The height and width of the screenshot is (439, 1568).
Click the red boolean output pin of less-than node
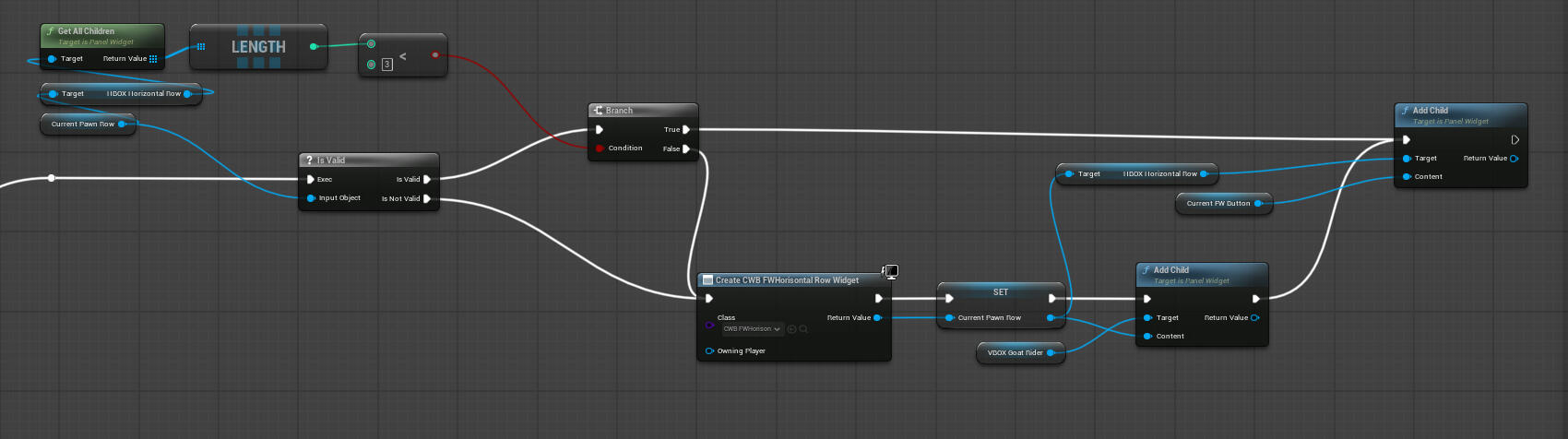(434, 55)
